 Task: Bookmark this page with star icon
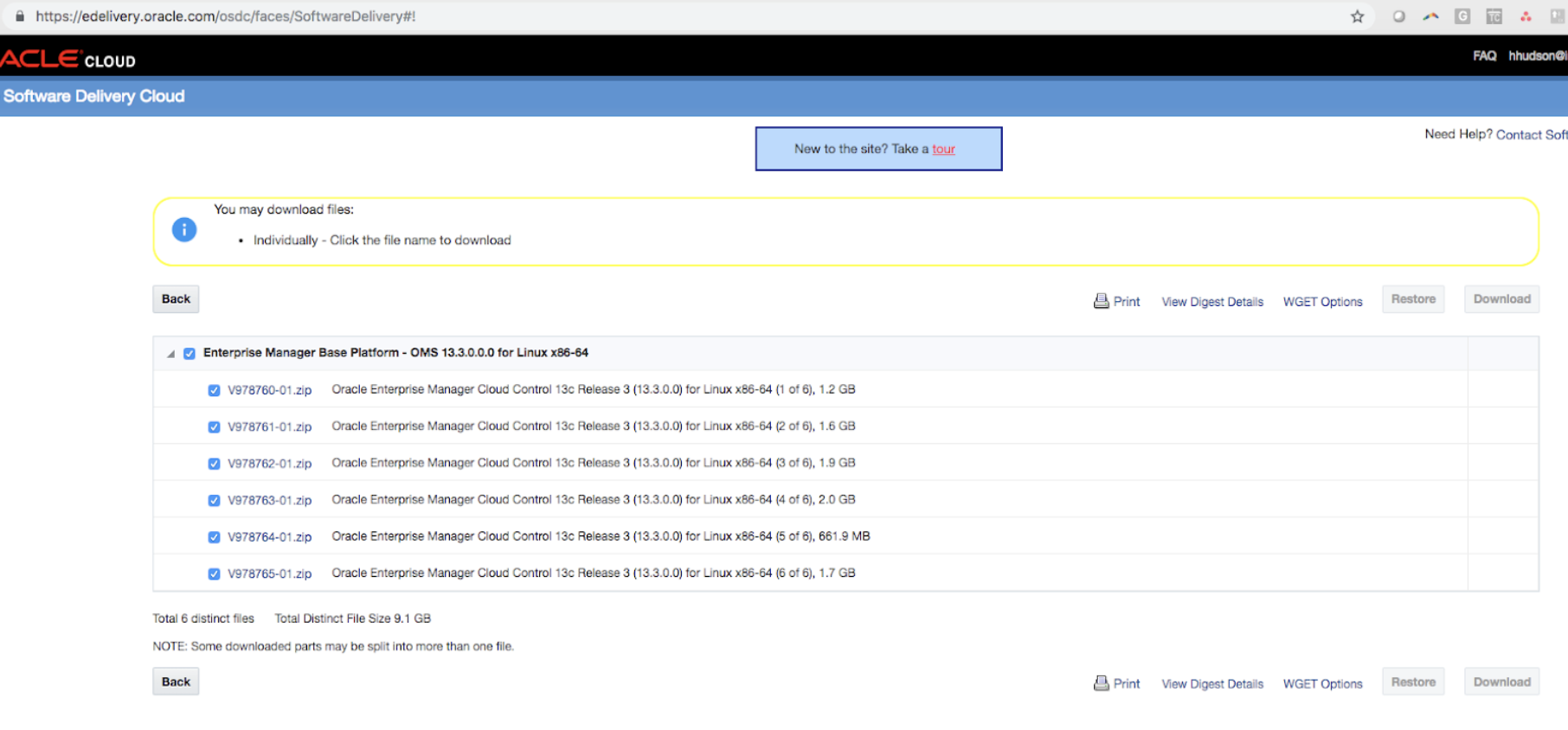point(1357,16)
